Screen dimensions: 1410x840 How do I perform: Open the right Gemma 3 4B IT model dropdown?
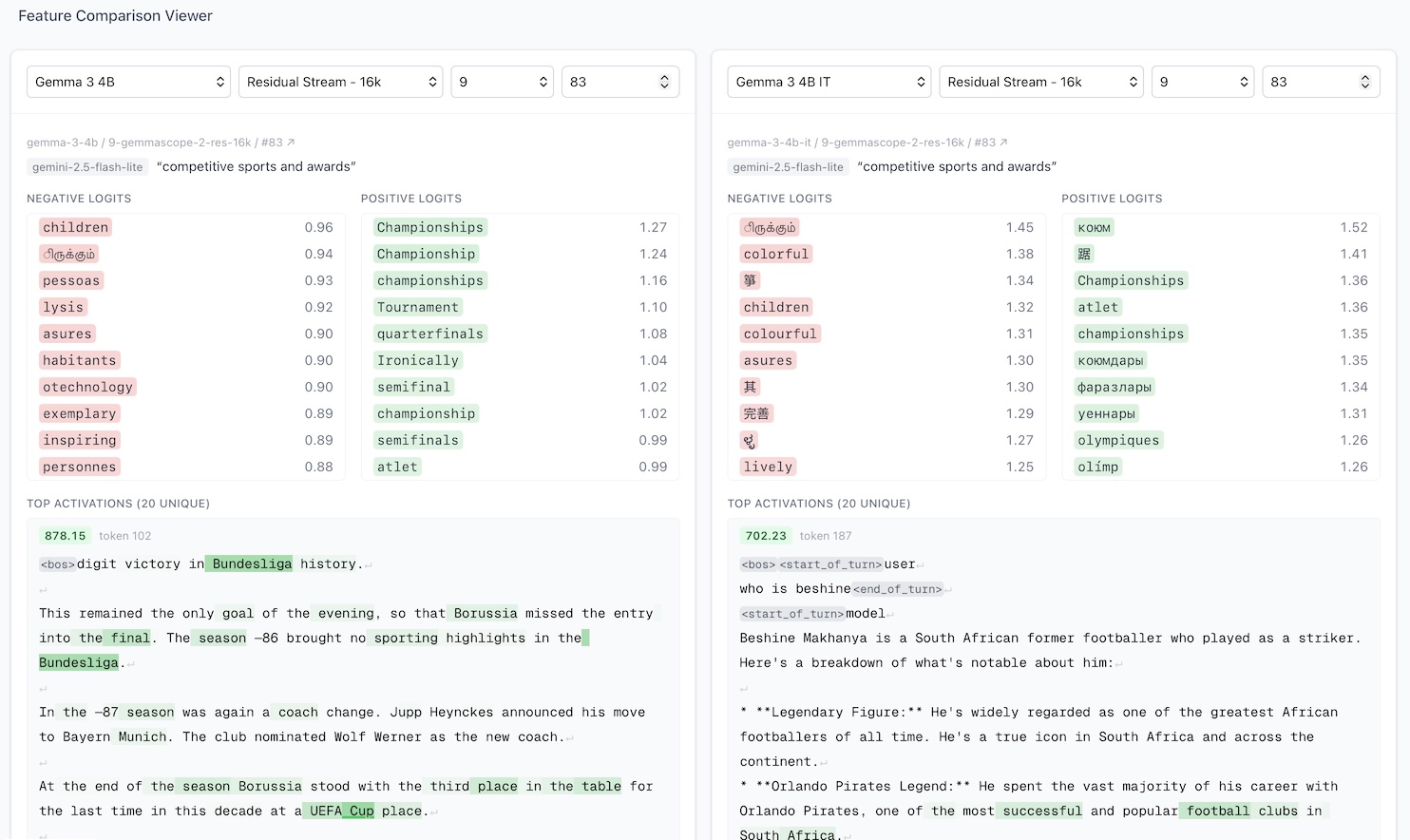[829, 82]
